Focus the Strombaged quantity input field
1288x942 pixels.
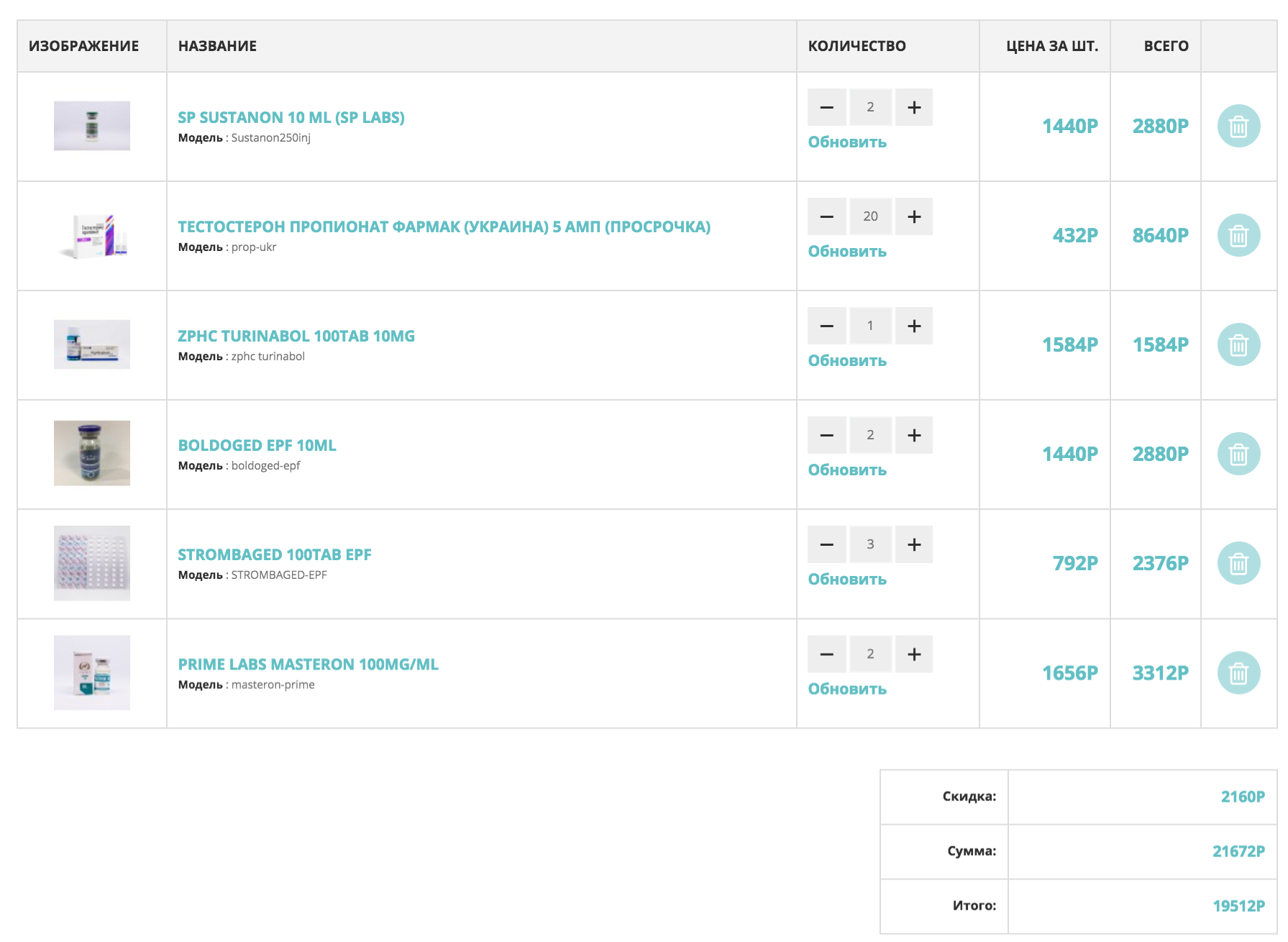870,545
